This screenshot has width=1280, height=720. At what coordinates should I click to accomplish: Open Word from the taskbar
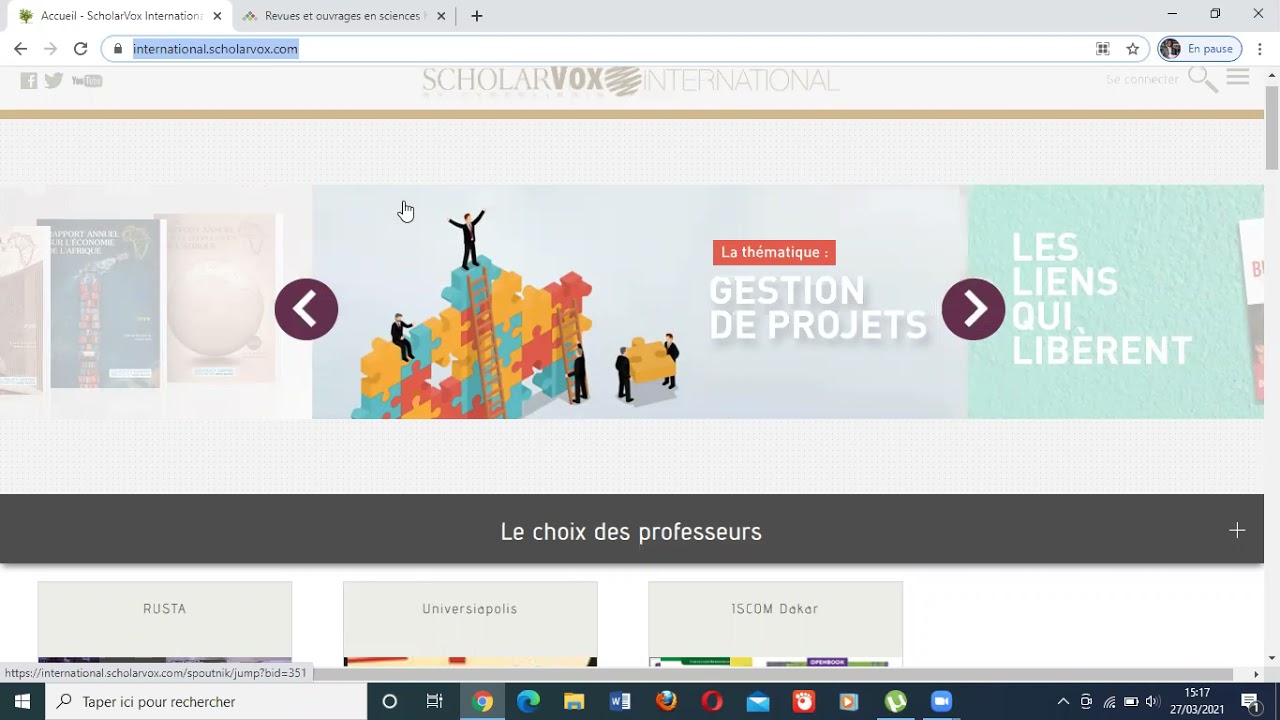(620, 702)
